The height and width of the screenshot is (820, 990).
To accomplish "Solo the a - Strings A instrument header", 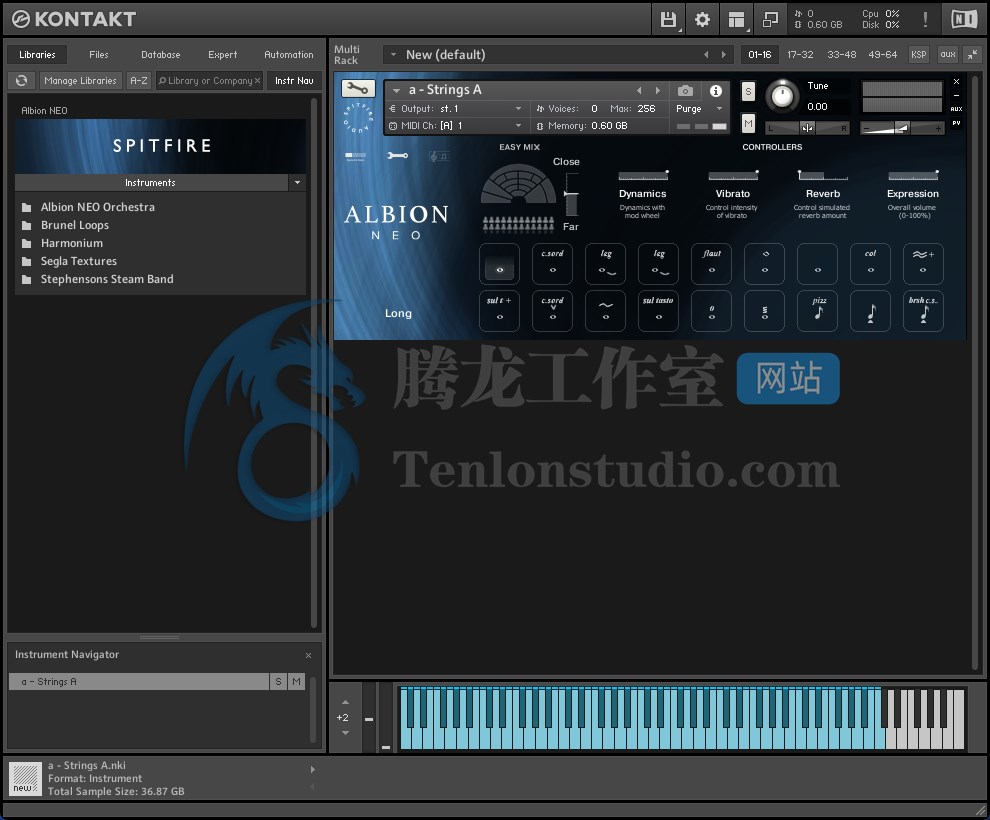I will [x=748, y=92].
